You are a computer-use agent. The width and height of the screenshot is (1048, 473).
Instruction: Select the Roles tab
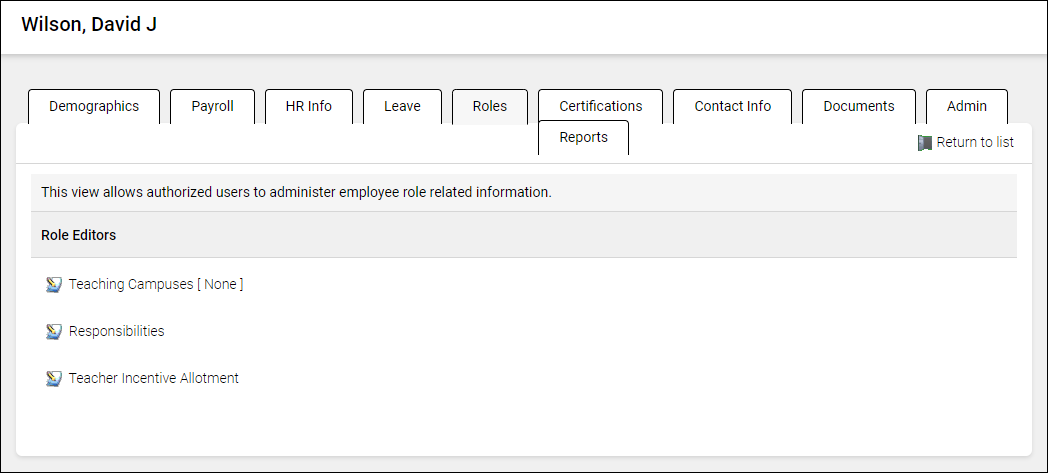coord(490,107)
